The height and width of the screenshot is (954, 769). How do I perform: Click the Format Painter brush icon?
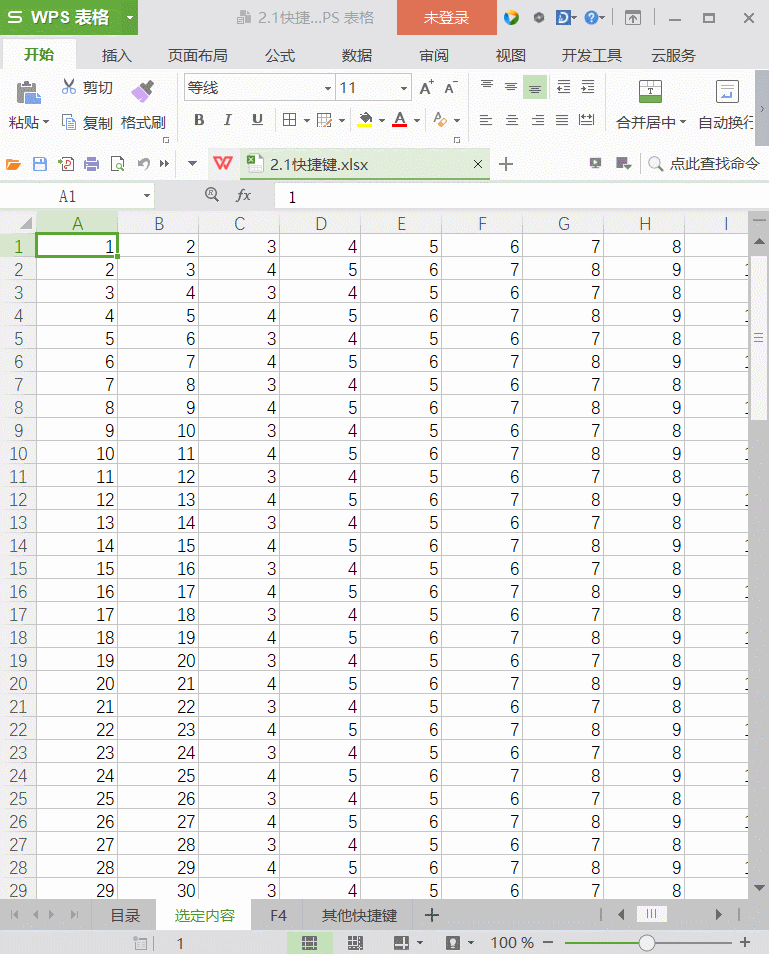(142, 91)
